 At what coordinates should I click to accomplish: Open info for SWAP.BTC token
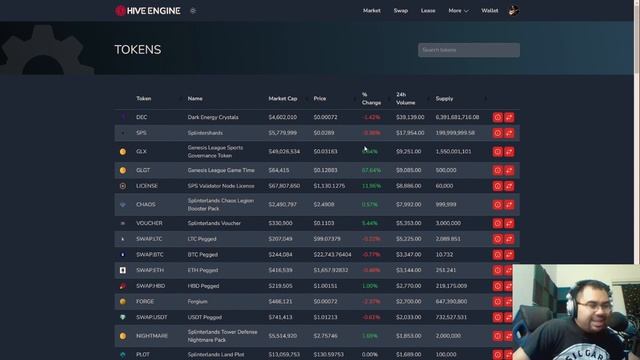click(x=498, y=255)
